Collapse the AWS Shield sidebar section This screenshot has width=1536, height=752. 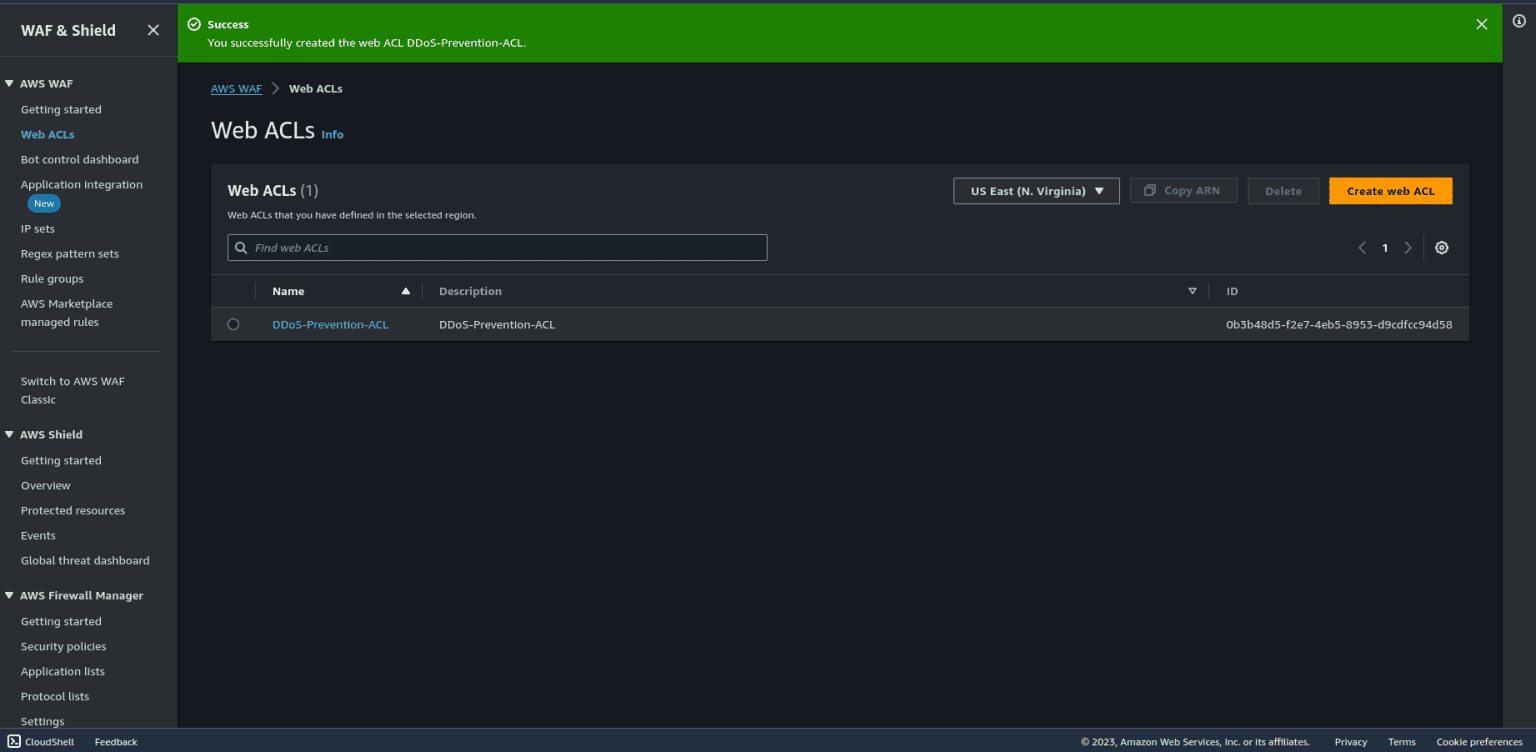tap(10, 435)
